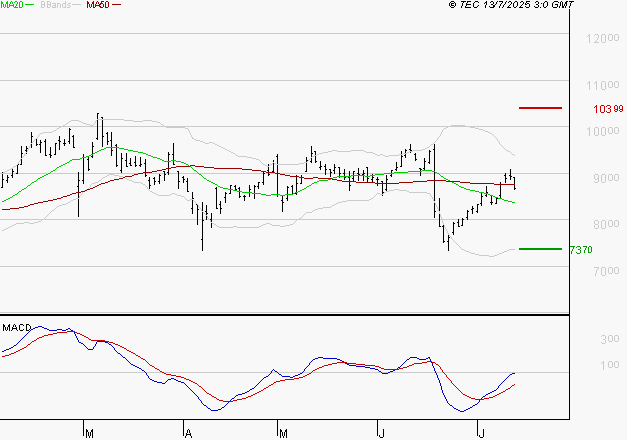627x440 pixels.
Task: Click the green MA20 legend line swatch
Action: pos(30,6)
